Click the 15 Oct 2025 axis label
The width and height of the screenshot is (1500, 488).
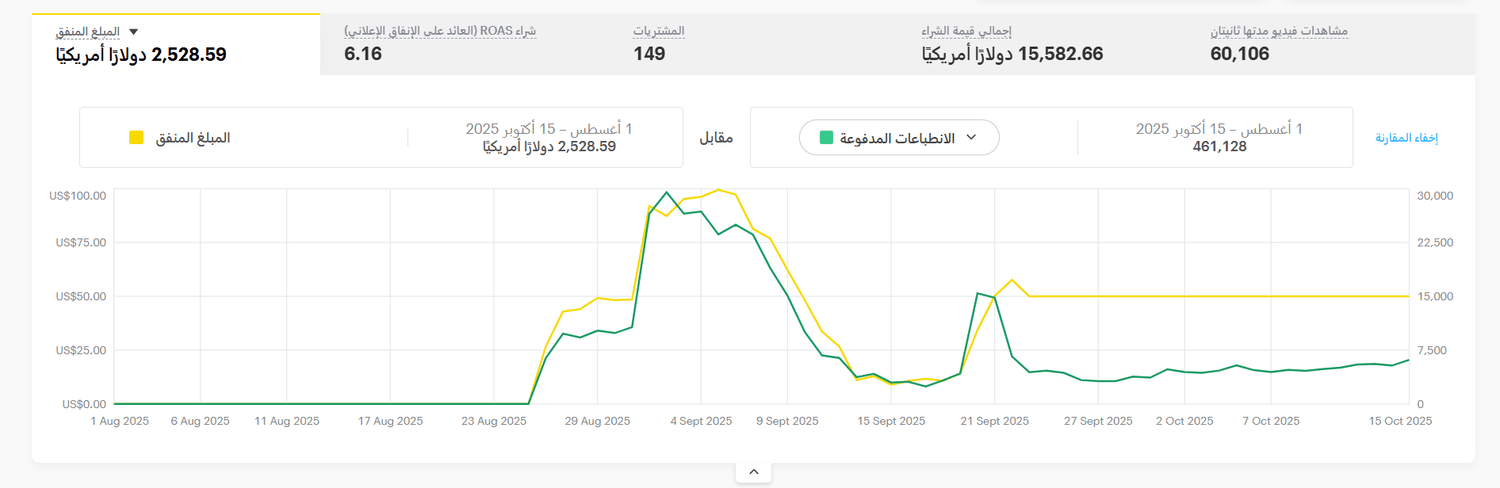pyautogui.click(x=1400, y=421)
